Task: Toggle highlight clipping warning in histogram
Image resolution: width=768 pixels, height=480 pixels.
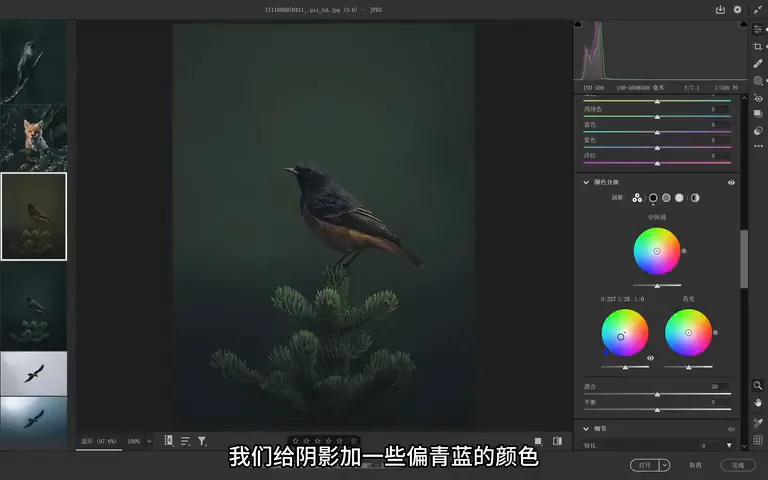Action: (x=744, y=24)
